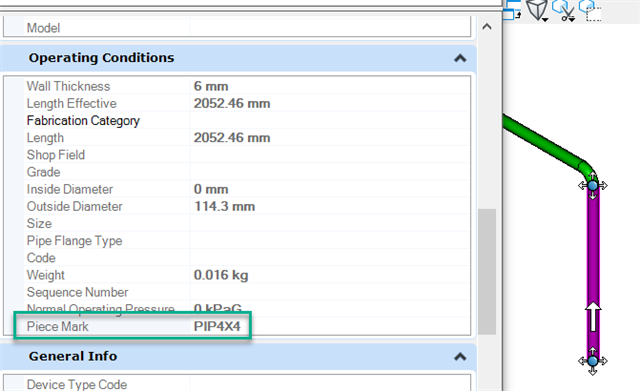Image resolution: width=640 pixels, height=391 pixels.
Task: Open the view rotation cube tool
Action: pyautogui.click(x=536, y=9)
